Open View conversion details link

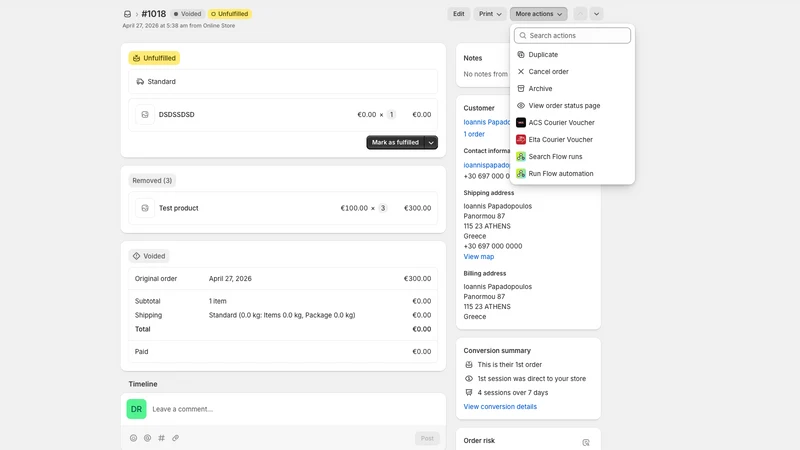tap(500, 407)
